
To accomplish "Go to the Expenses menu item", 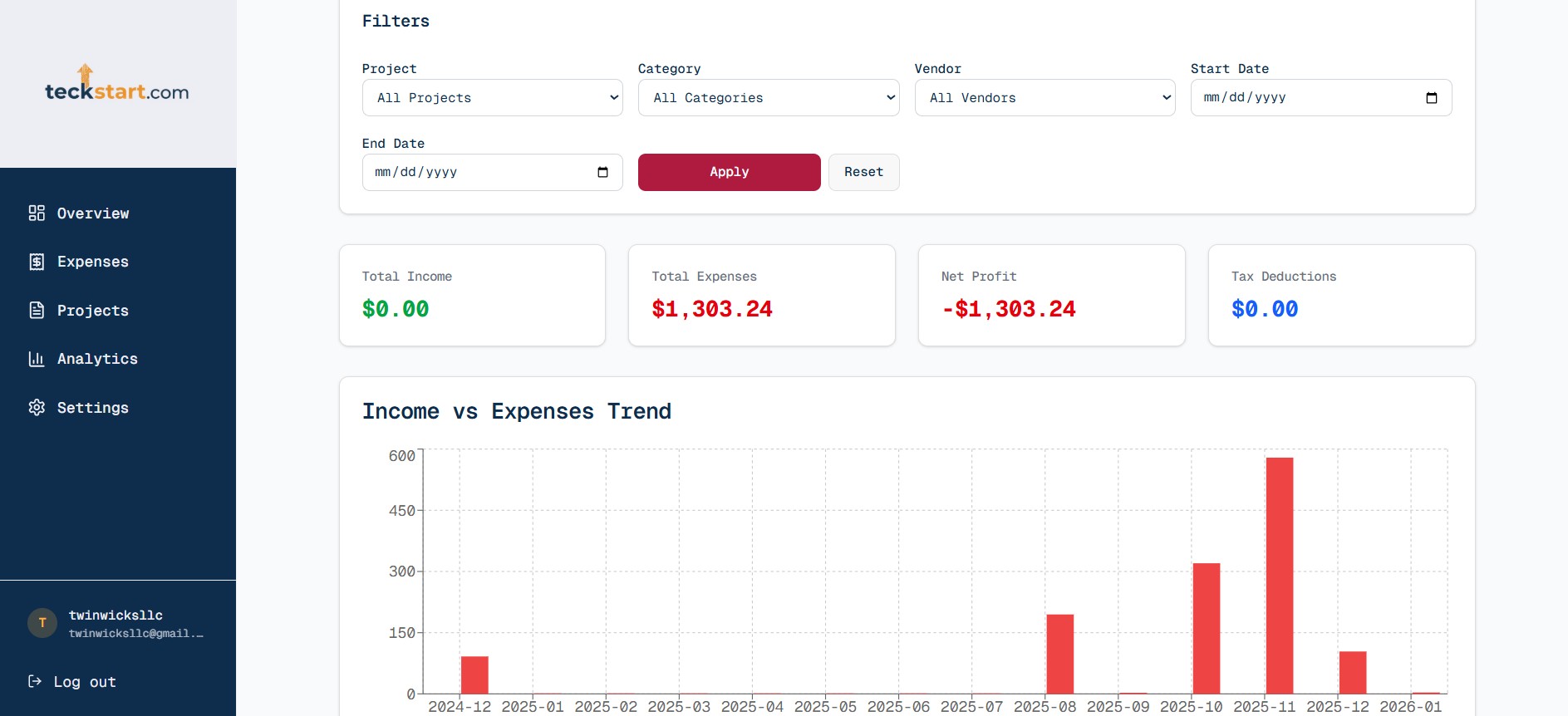I will (93, 262).
